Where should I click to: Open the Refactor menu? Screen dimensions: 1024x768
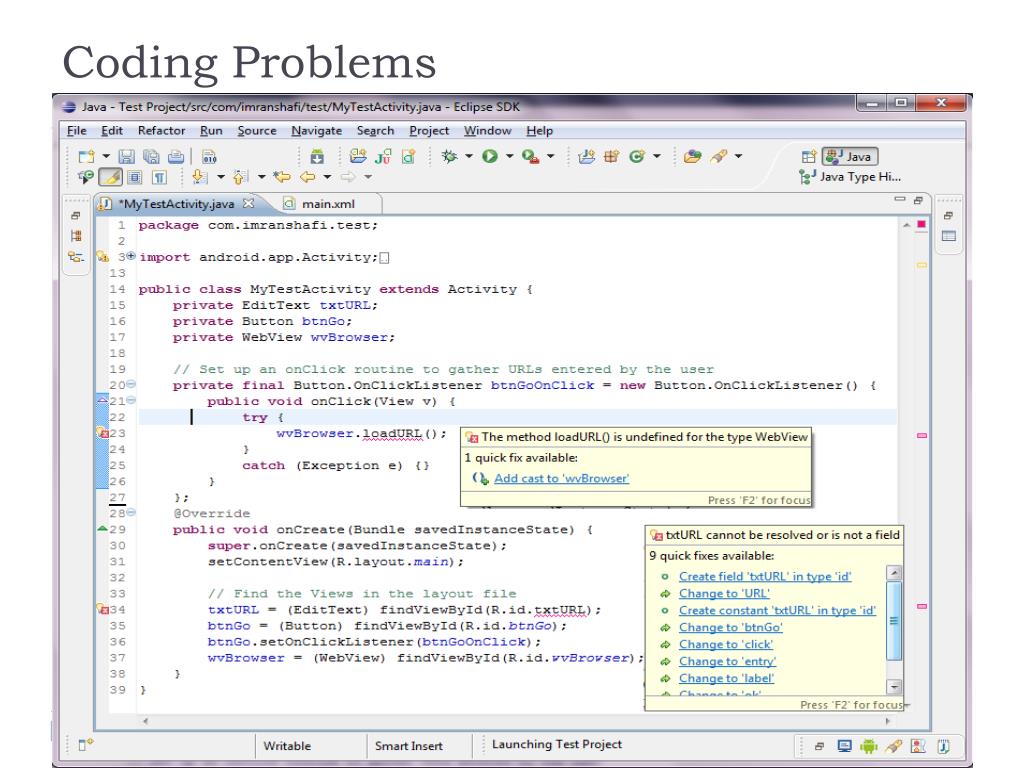coord(161,131)
